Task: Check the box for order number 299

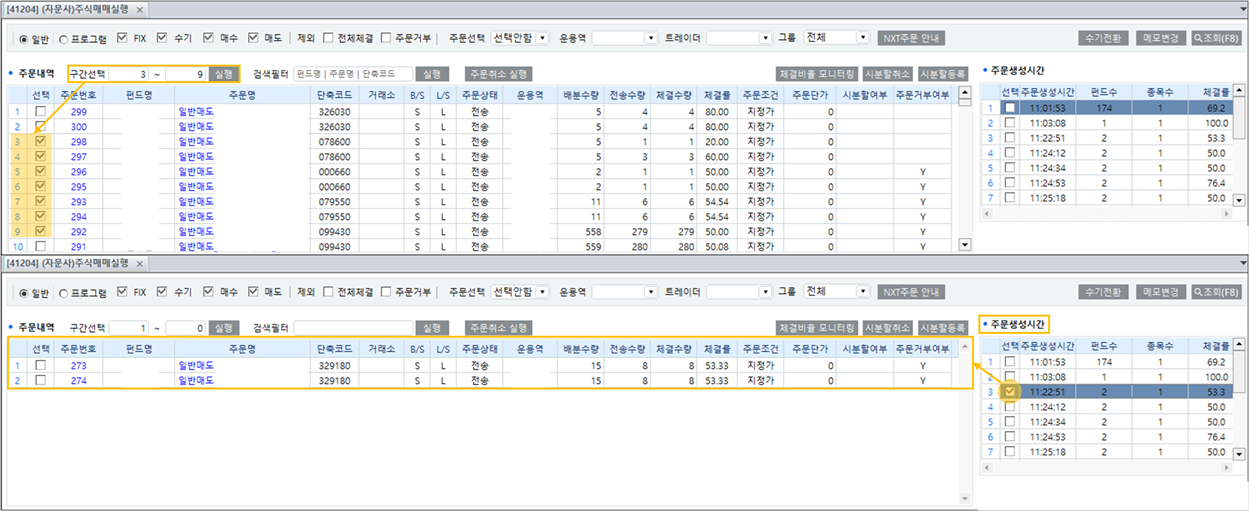Action: coord(40,112)
